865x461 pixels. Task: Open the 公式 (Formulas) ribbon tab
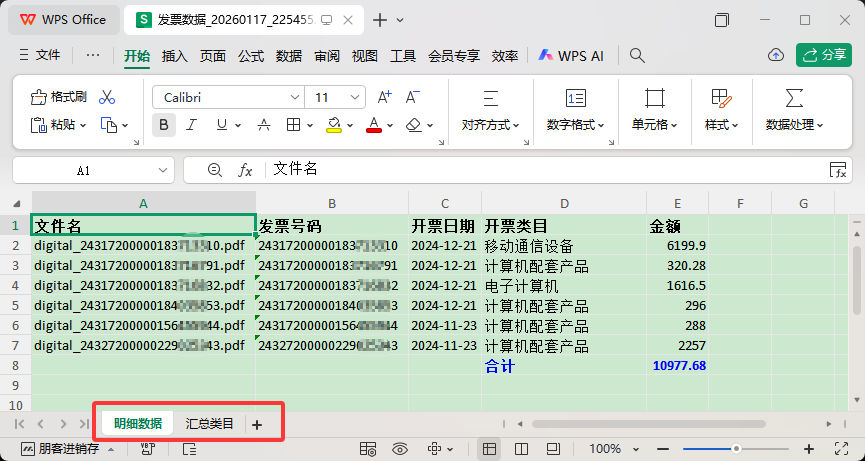coord(251,56)
